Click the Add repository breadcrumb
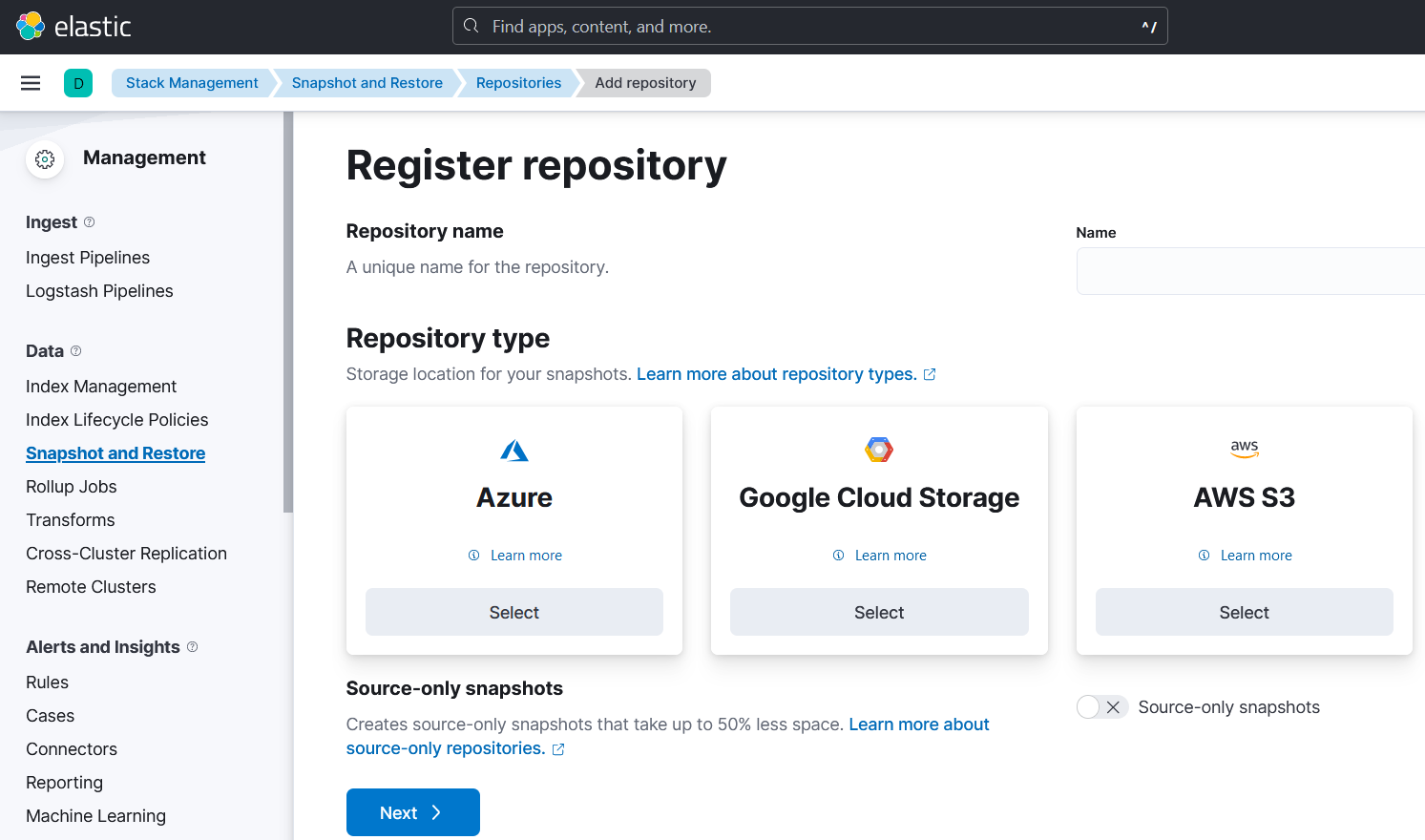Screen dimensions: 1425x840 [646, 83]
